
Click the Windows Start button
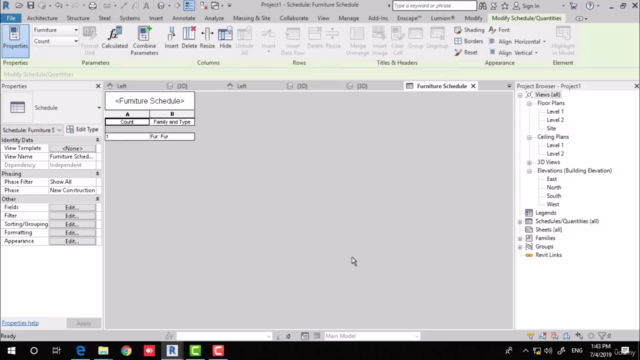click(11, 351)
